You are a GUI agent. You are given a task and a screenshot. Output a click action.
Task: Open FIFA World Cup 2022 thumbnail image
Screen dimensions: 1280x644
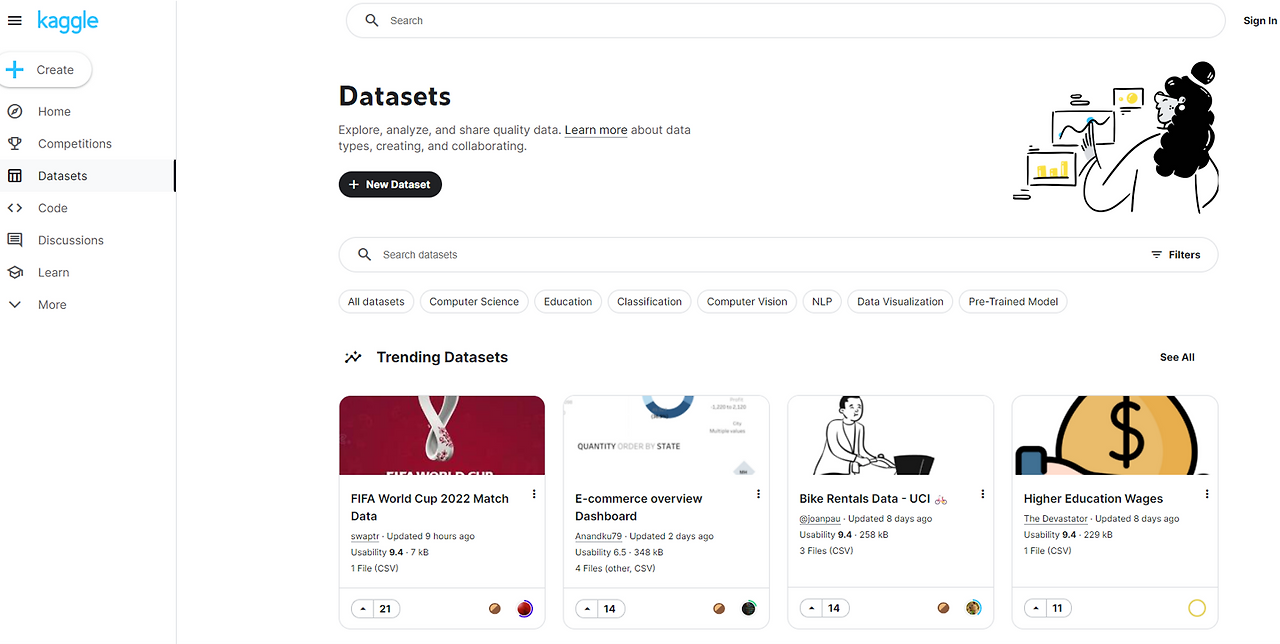(x=442, y=435)
